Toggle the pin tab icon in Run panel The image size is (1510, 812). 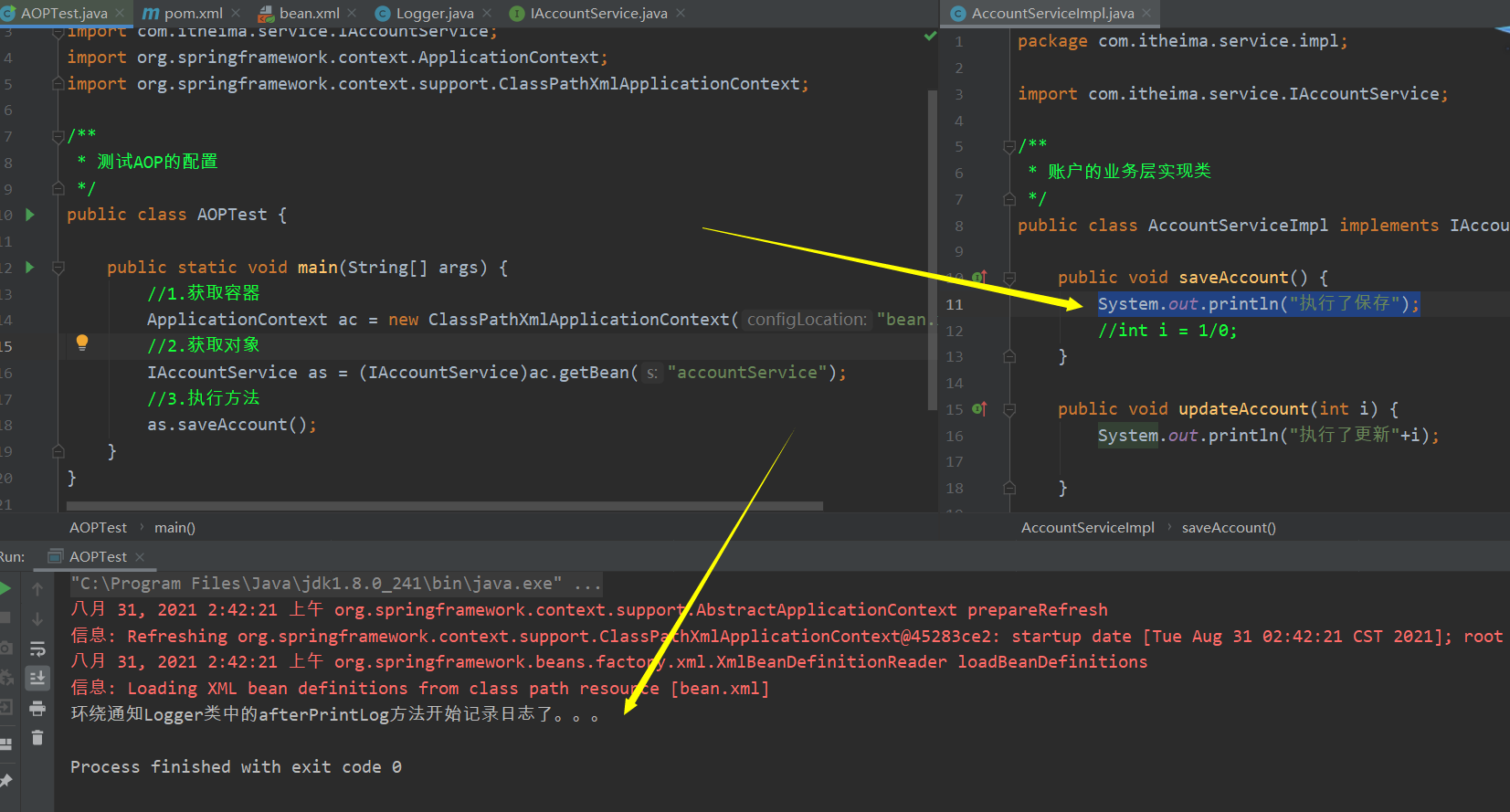pos(5,780)
